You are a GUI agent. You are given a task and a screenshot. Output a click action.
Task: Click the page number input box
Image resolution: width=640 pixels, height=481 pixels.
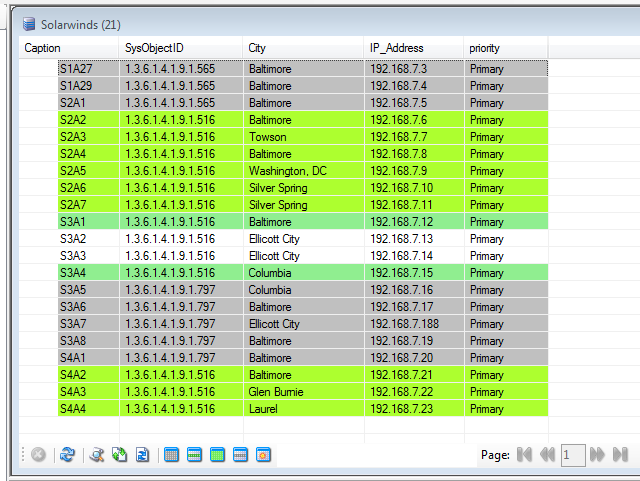tap(572, 455)
